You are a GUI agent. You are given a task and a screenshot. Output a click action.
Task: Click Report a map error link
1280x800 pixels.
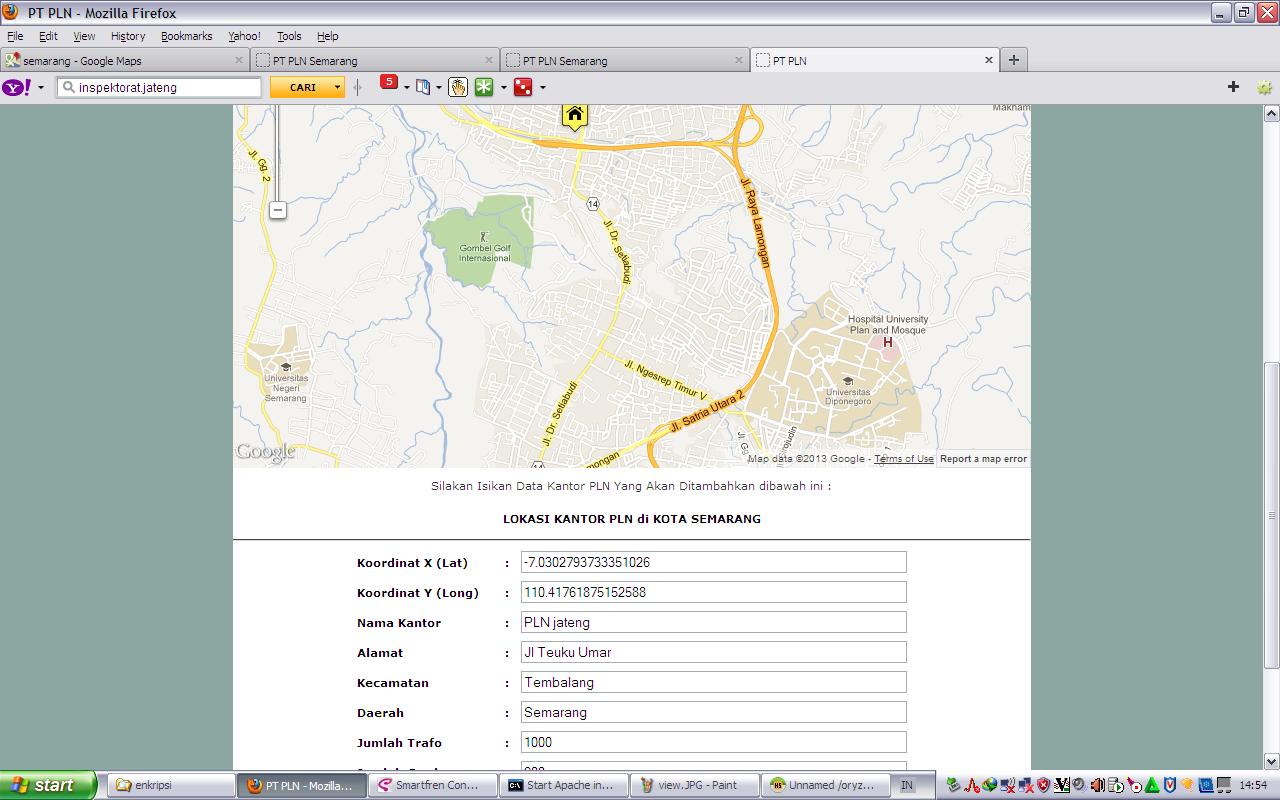pyautogui.click(x=983, y=459)
